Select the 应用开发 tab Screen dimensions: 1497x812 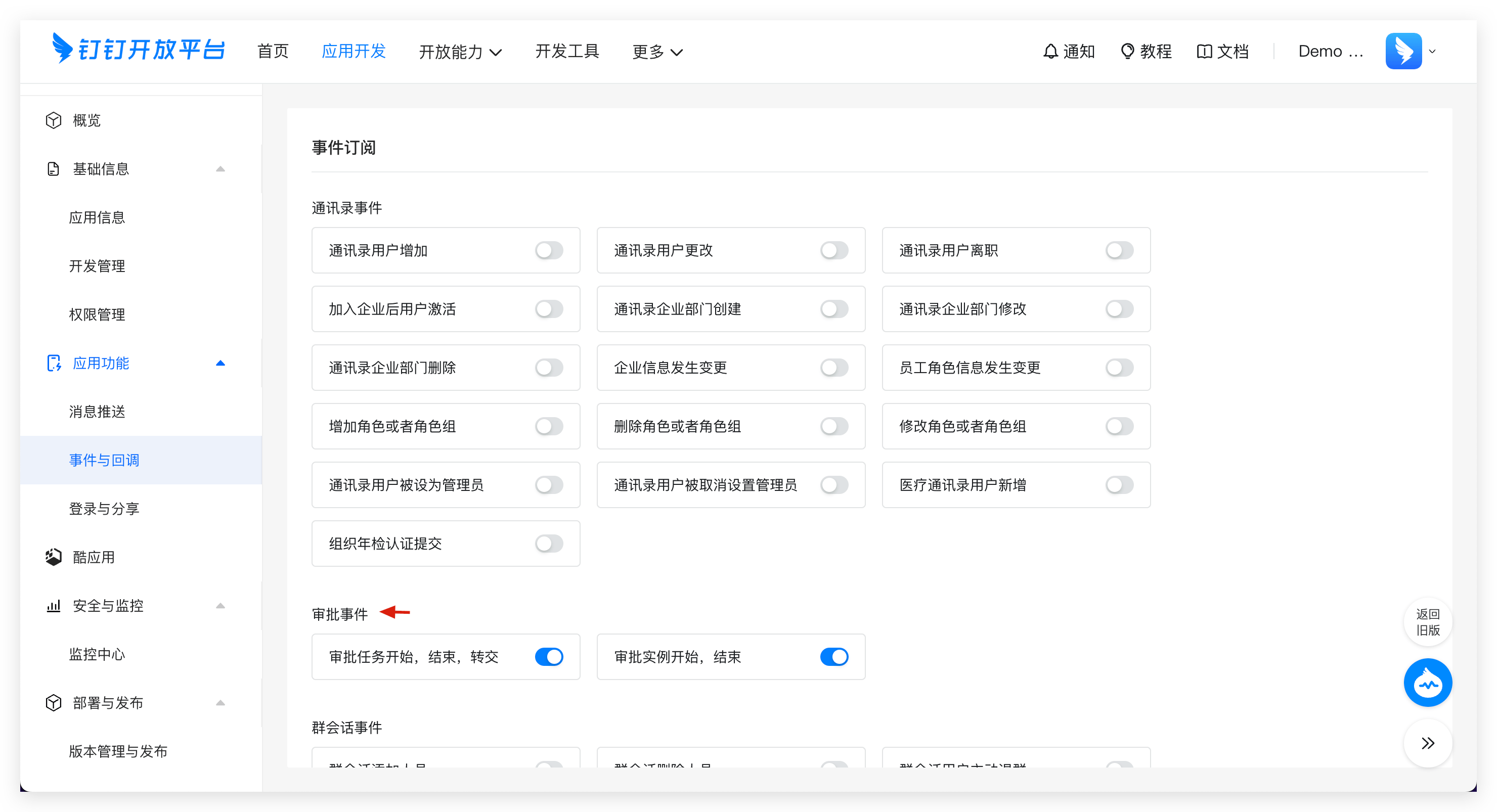click(354, 51)
